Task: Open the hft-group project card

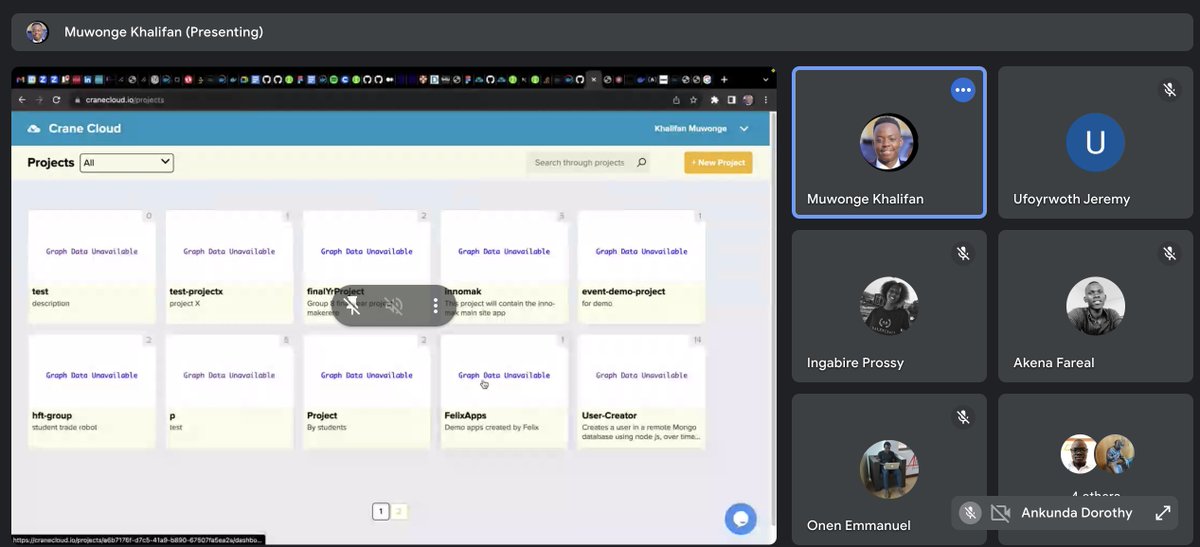Action: click(x=92, y=391)
